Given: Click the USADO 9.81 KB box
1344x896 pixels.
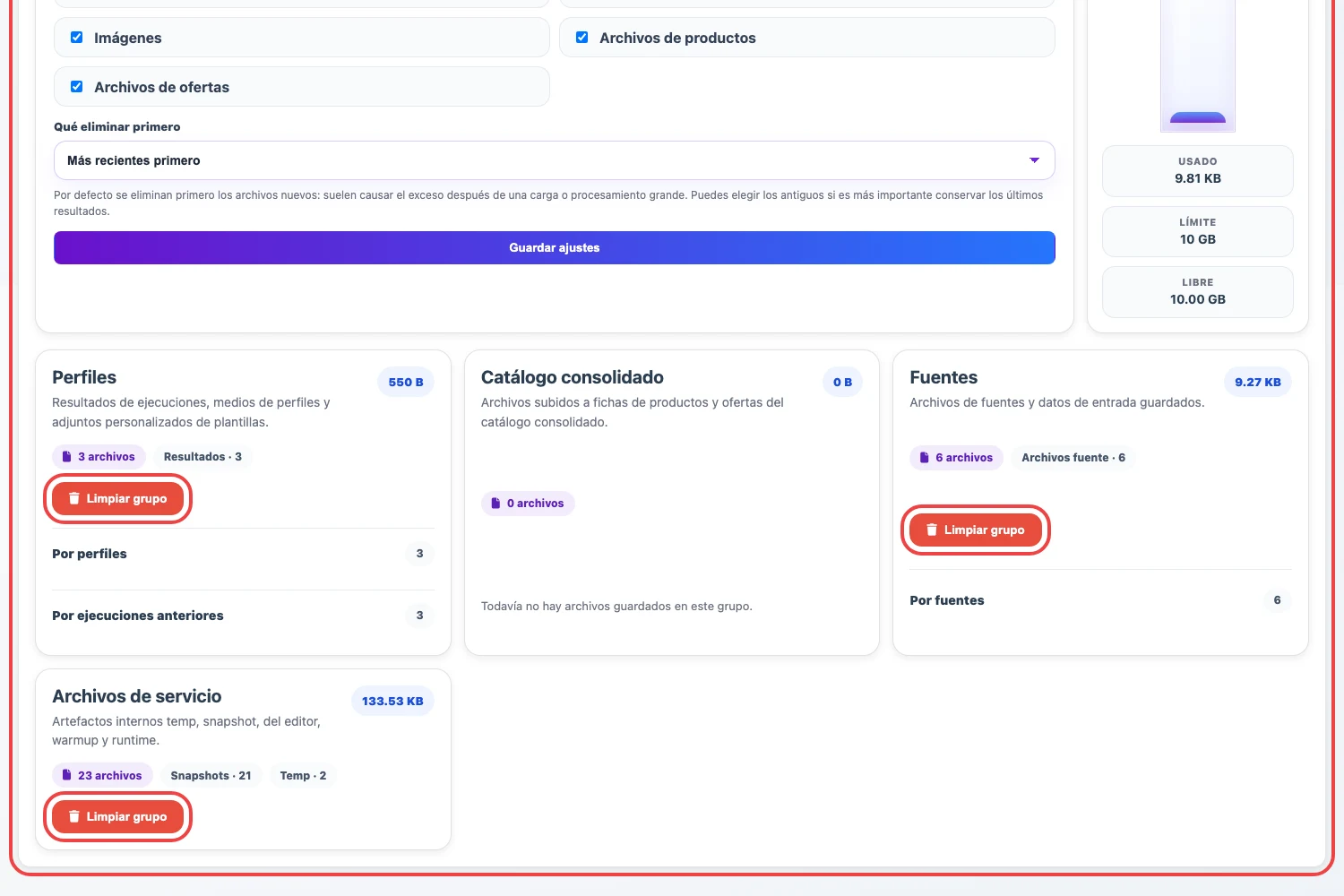Looking at the screenshot, I should tap(1198, 170).
